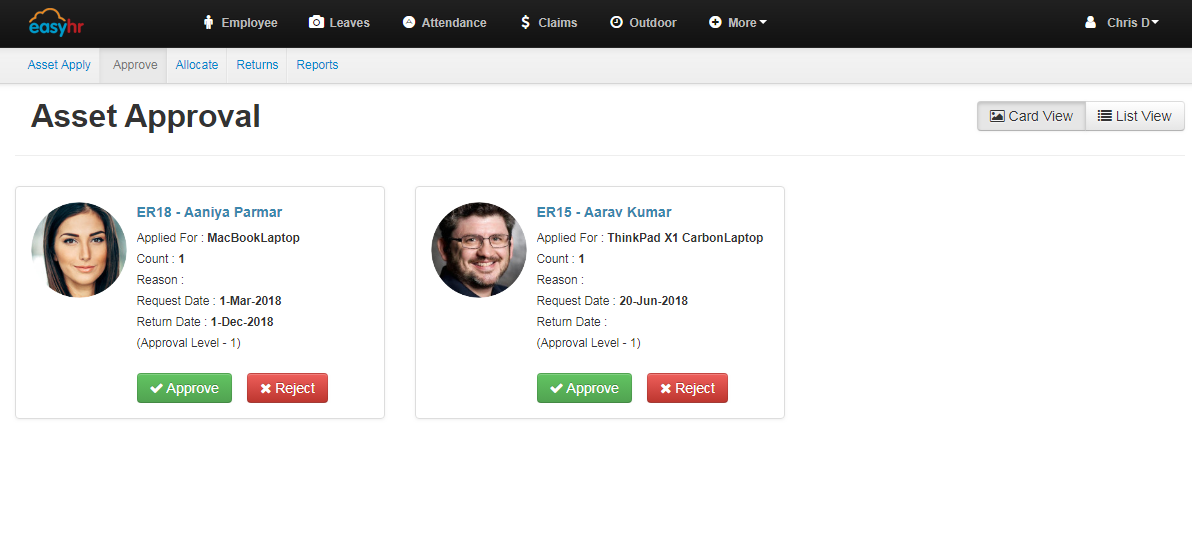Open the Returns tab

pyautogui.click(x=257, y=65)
